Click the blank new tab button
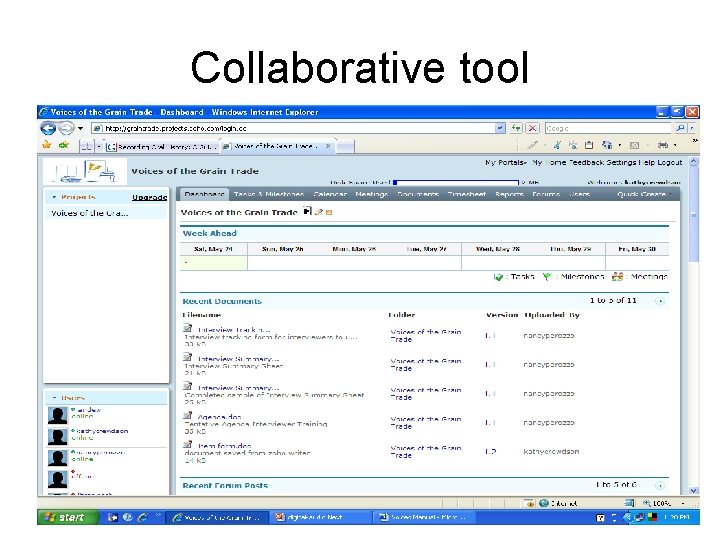The height and width of the screenshot is (540, 720). coord(346,146)
